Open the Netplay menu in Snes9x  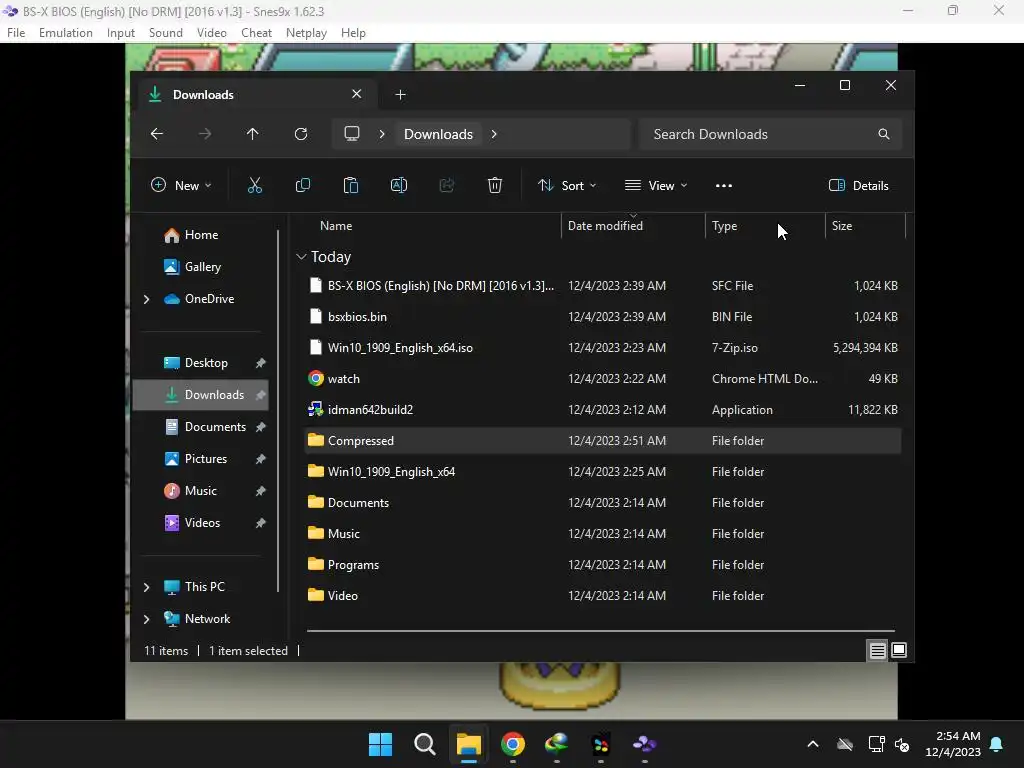click(306, 33)
